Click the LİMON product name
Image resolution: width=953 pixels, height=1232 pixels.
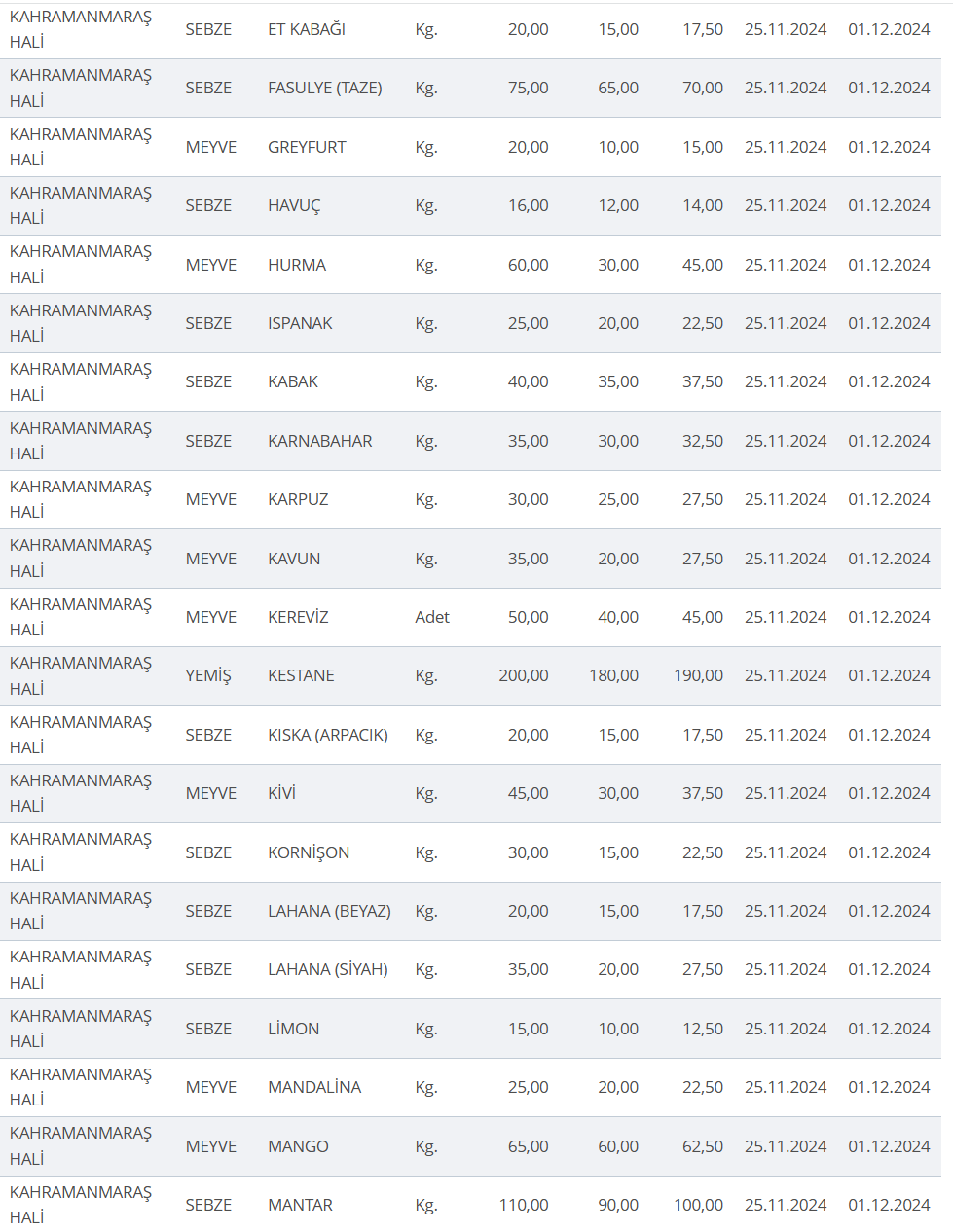[x=293, y=1029]
